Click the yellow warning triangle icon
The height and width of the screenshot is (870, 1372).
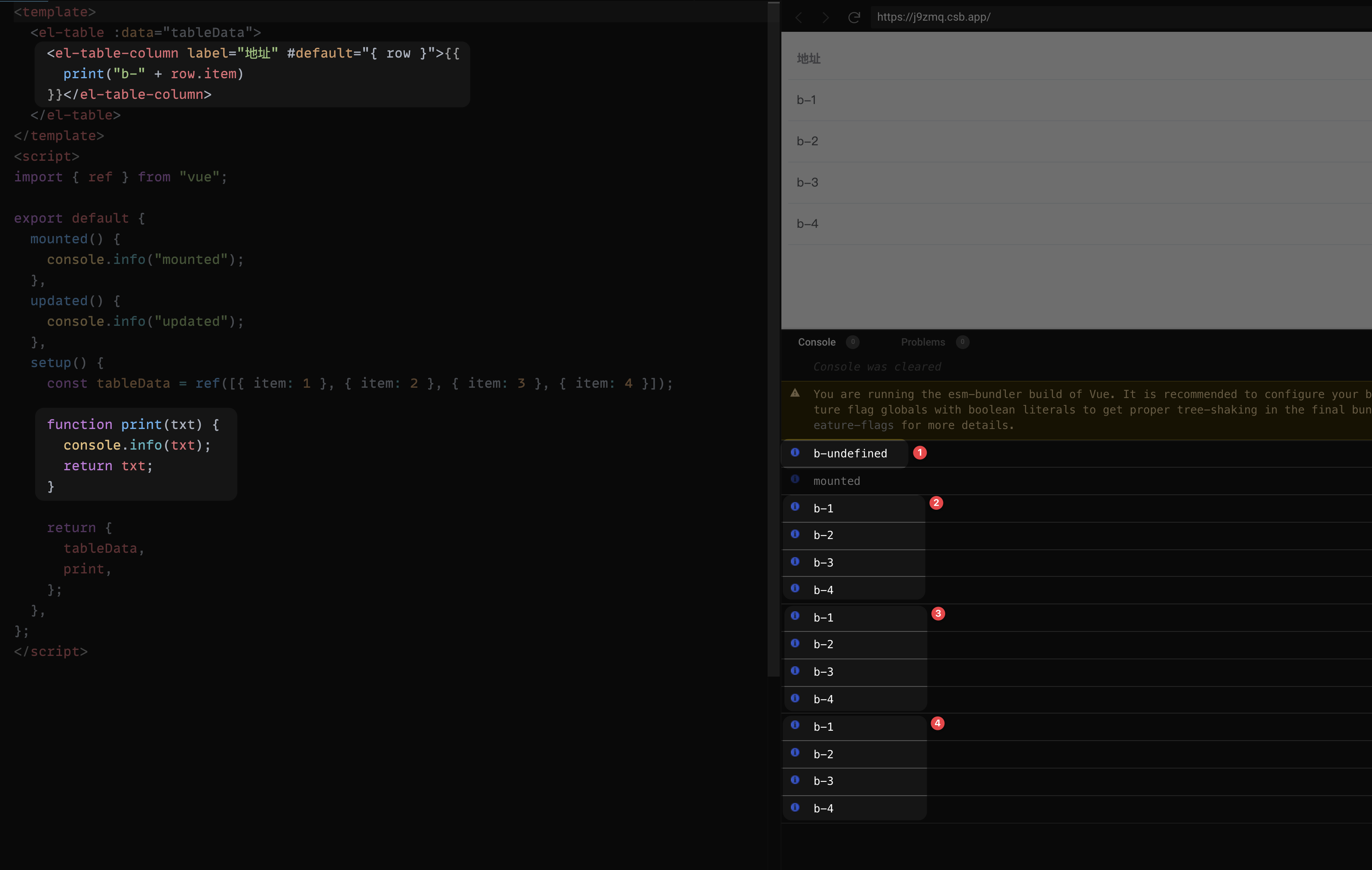click(x=796, y=393)
